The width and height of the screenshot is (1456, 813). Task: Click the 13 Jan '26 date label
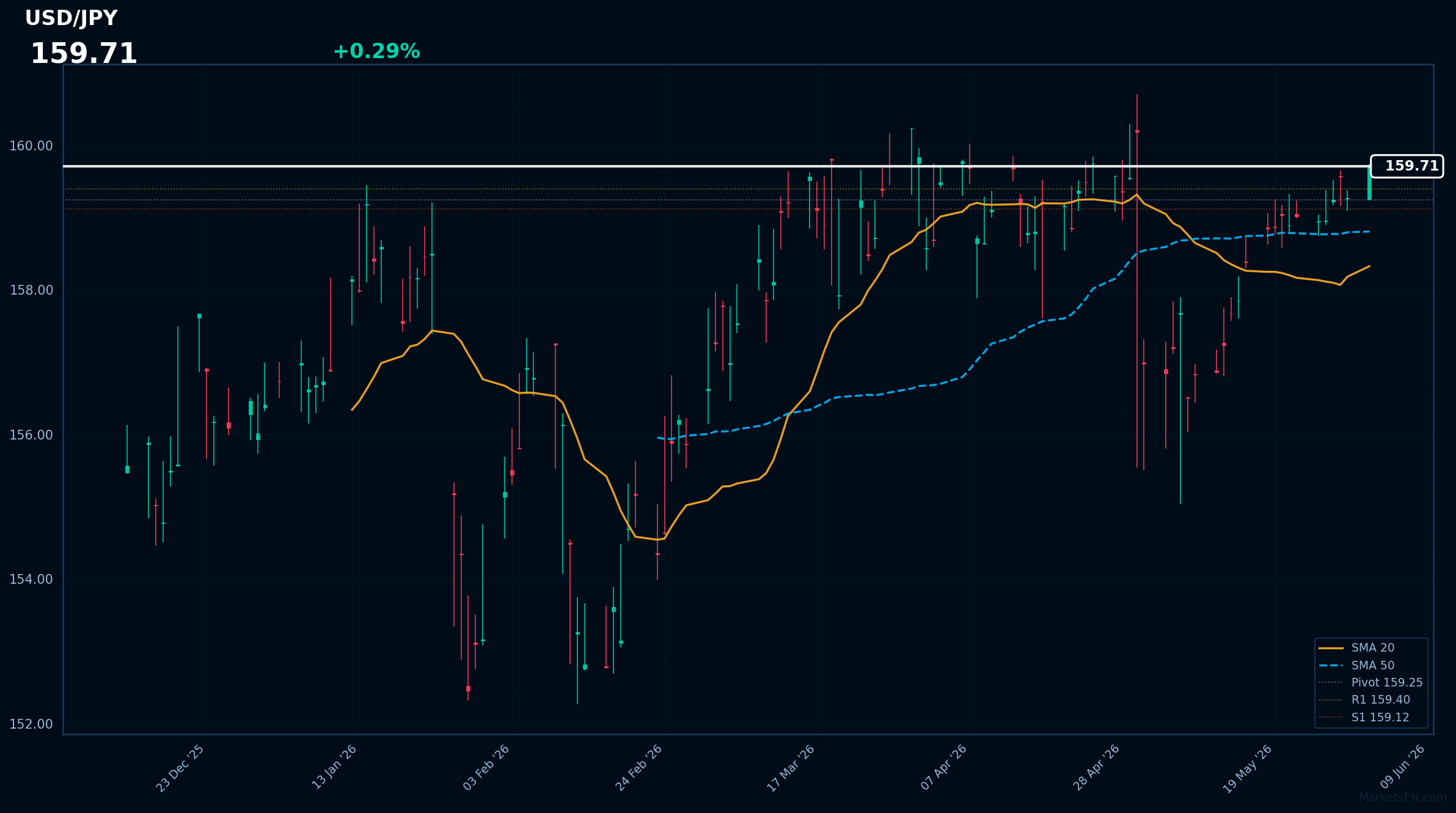pyautogui.click(x=334, y=768)
